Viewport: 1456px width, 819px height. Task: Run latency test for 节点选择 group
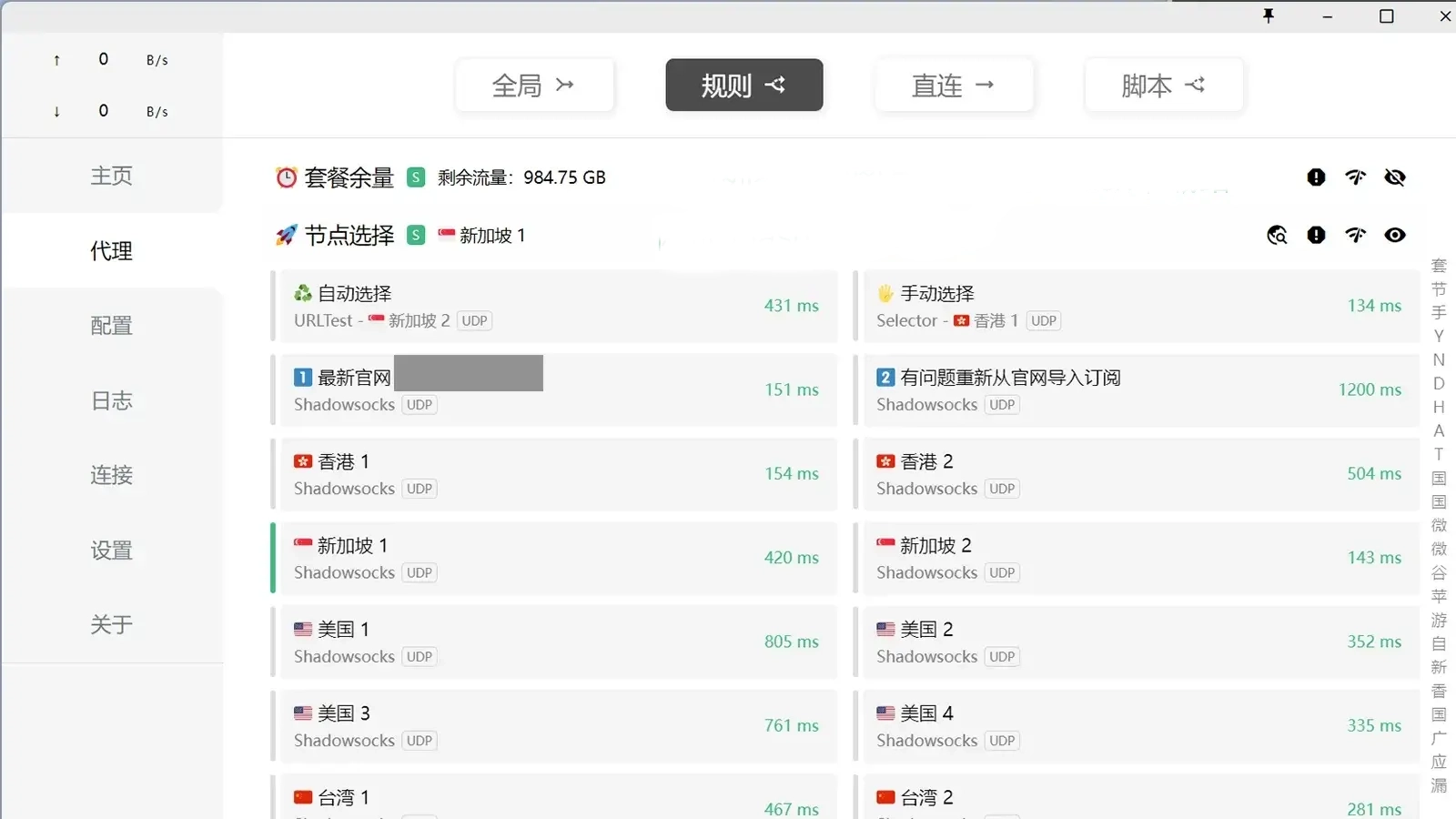[x=1356, y=236]
